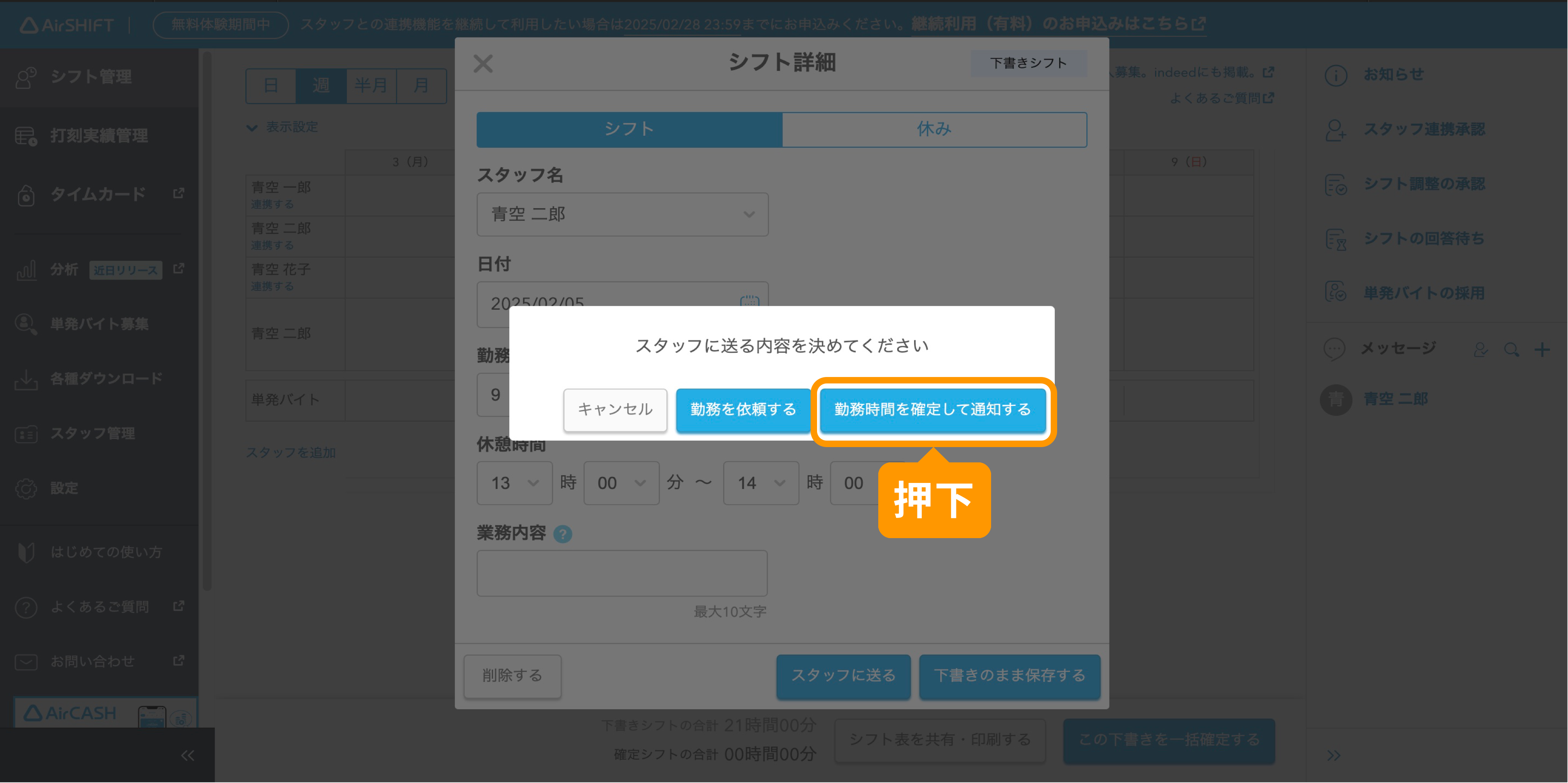Click the 無料体験期間中 badge
The height and width of the screenshot is (783, 1568).
pyautogui.click(x=220, y=25)
